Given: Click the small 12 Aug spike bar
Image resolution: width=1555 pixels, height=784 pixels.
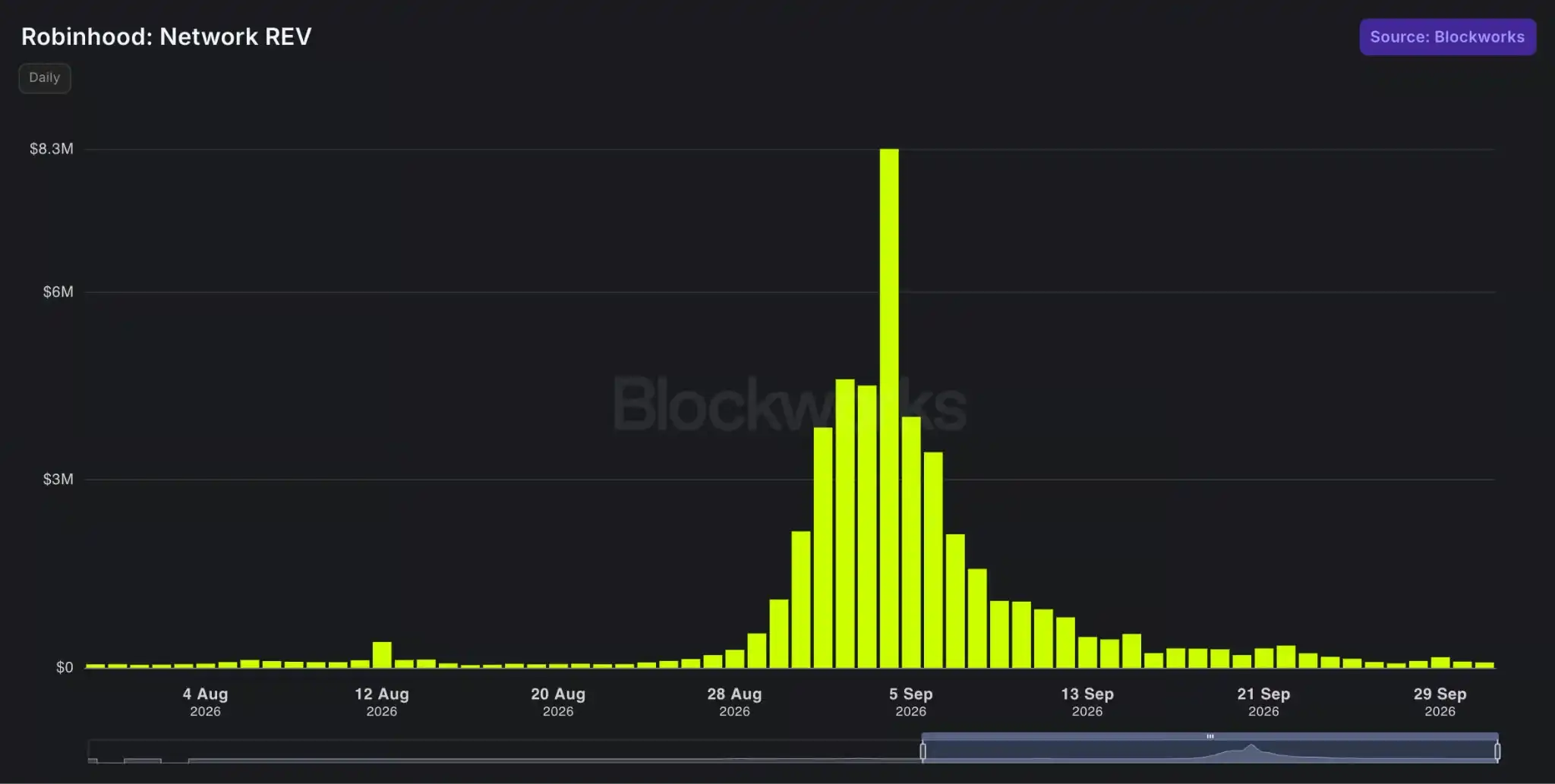Looking at the screenshot, I should coord(382,655).
